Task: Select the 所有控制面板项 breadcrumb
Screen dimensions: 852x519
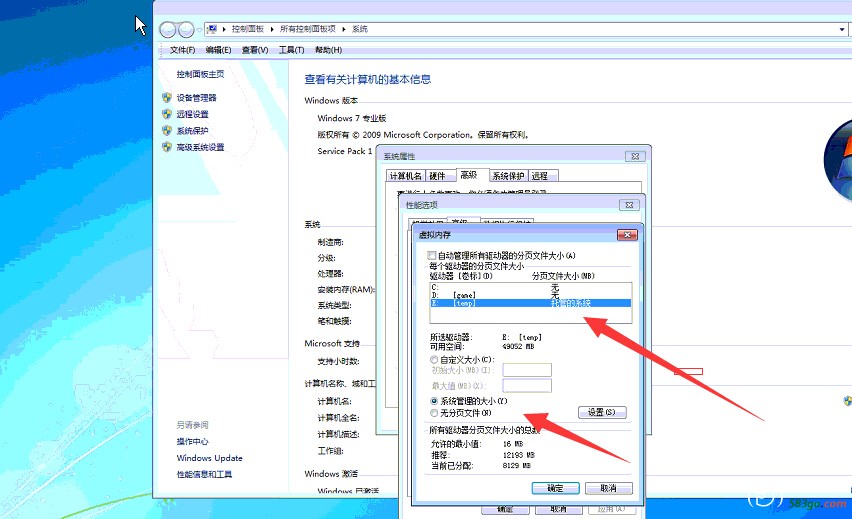Action: (x=308, y=29)
